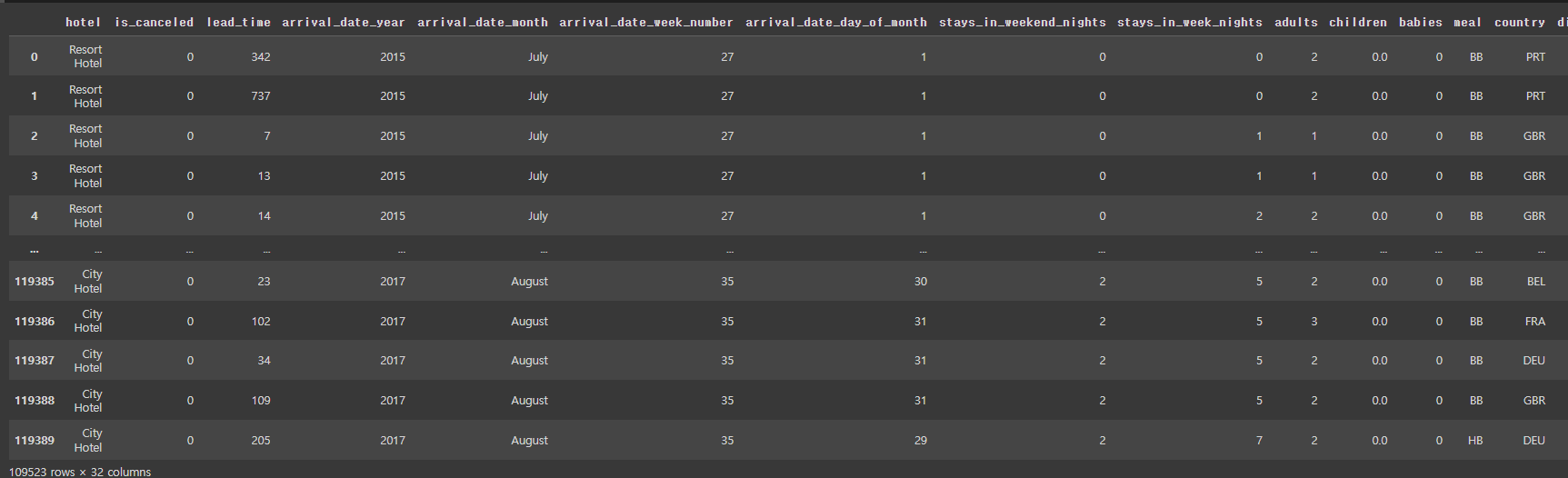This screenshot has height=478, width=1568.
Task: Click the babies column header
Action: pyautogui.click(x=1421, y=22)
